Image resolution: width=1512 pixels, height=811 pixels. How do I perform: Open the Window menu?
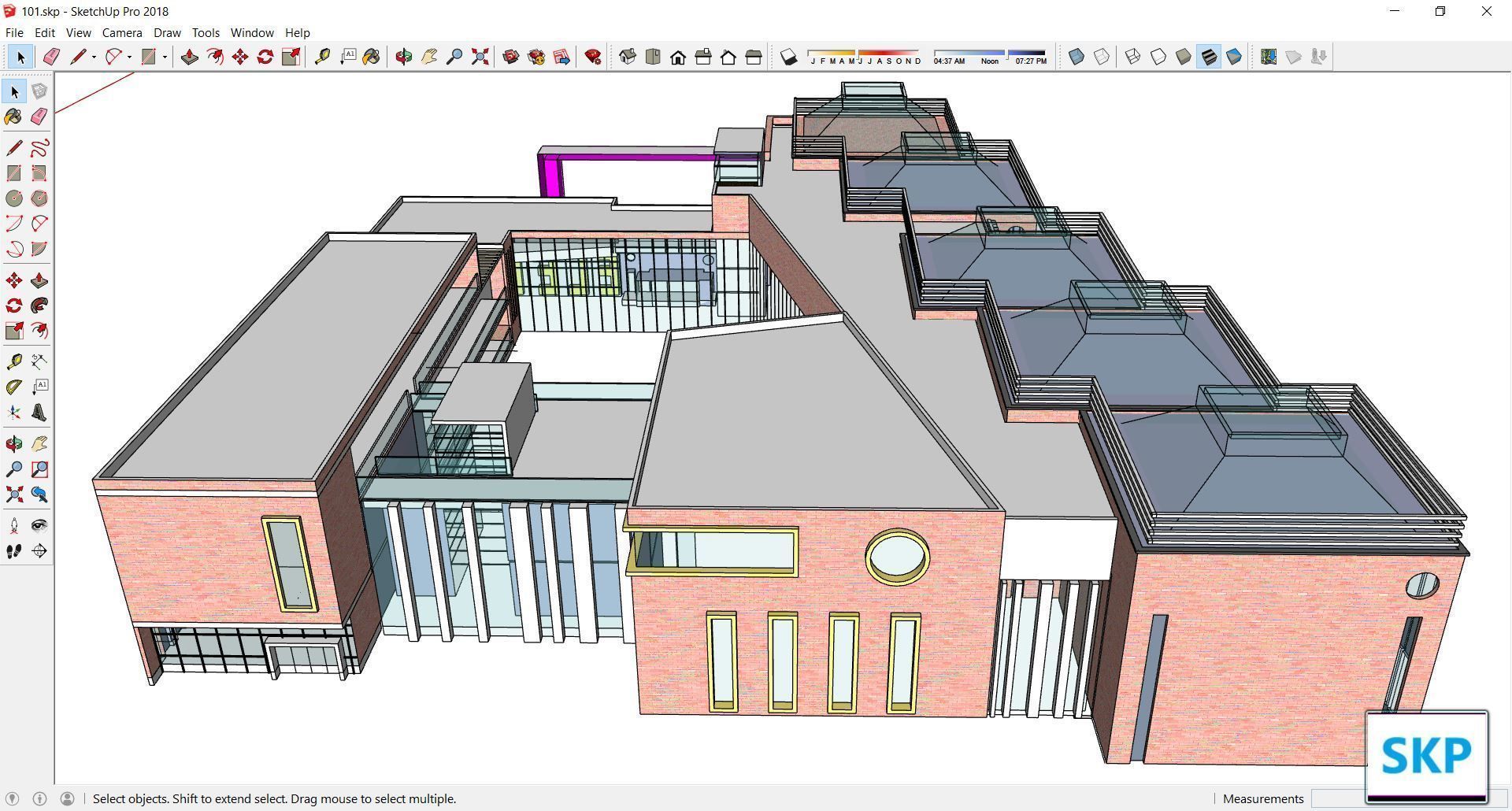[x=252, y=33]
